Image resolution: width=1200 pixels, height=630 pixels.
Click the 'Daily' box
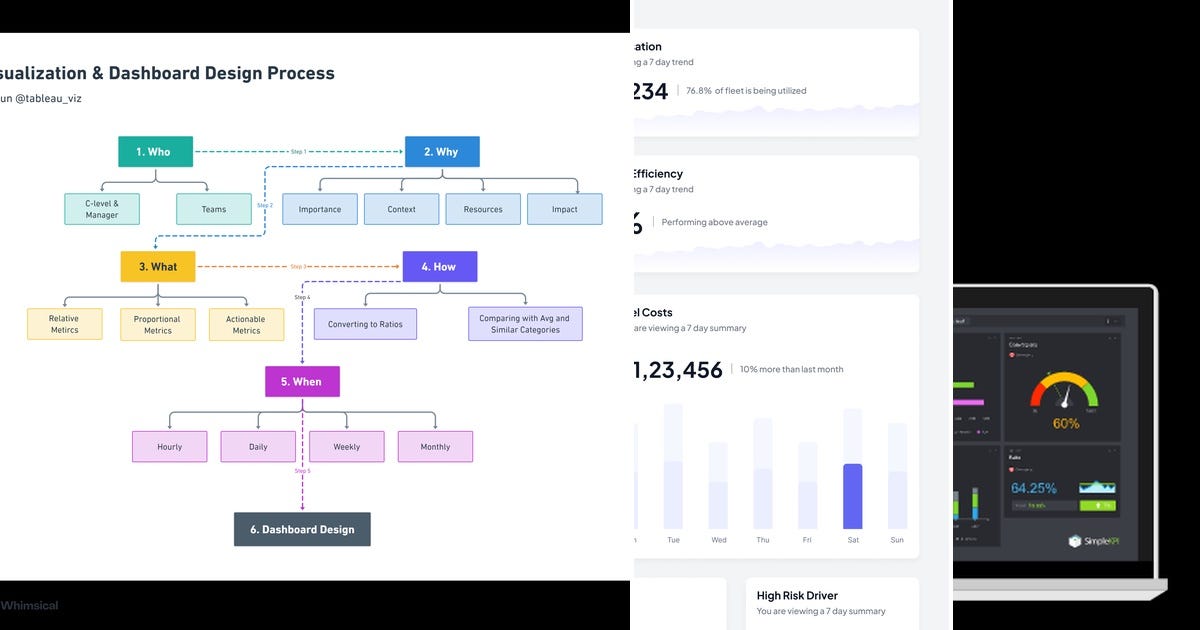[x=258, y=446]
